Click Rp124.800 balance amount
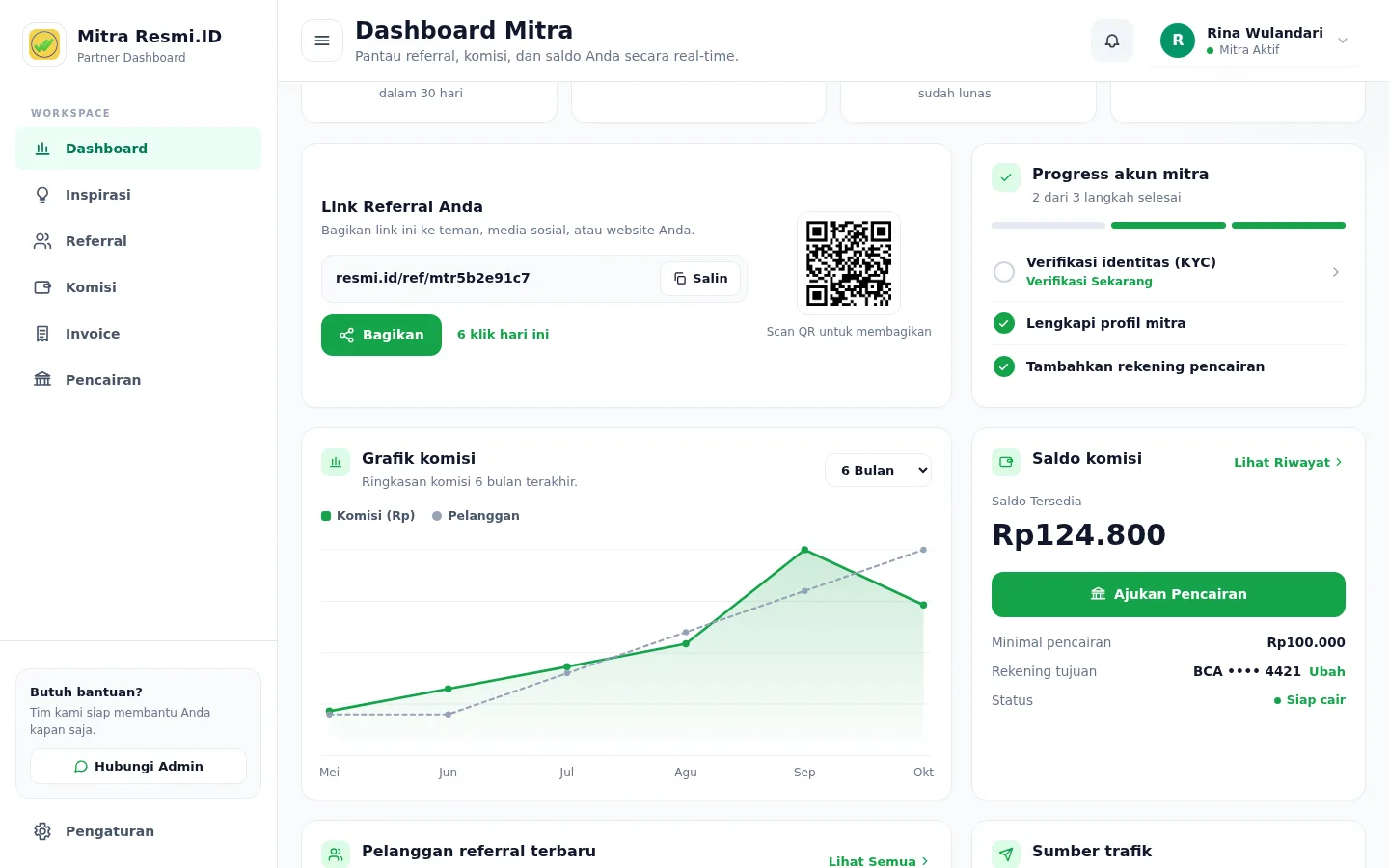The height and width of the screenshot is (868, 1389). (x=1078, y=534)
